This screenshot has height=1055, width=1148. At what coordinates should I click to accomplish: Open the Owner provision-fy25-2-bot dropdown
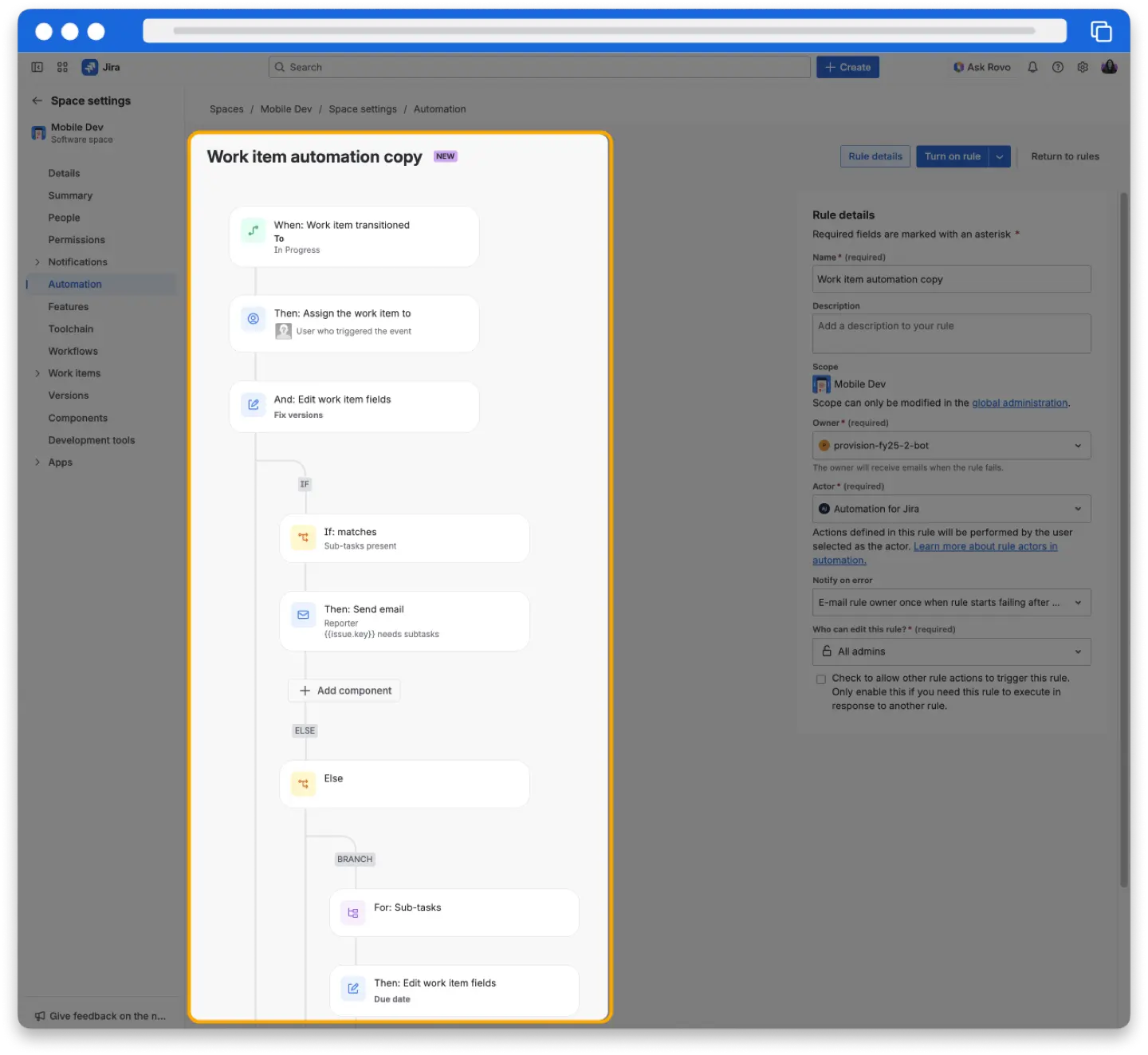click(951, 446)
